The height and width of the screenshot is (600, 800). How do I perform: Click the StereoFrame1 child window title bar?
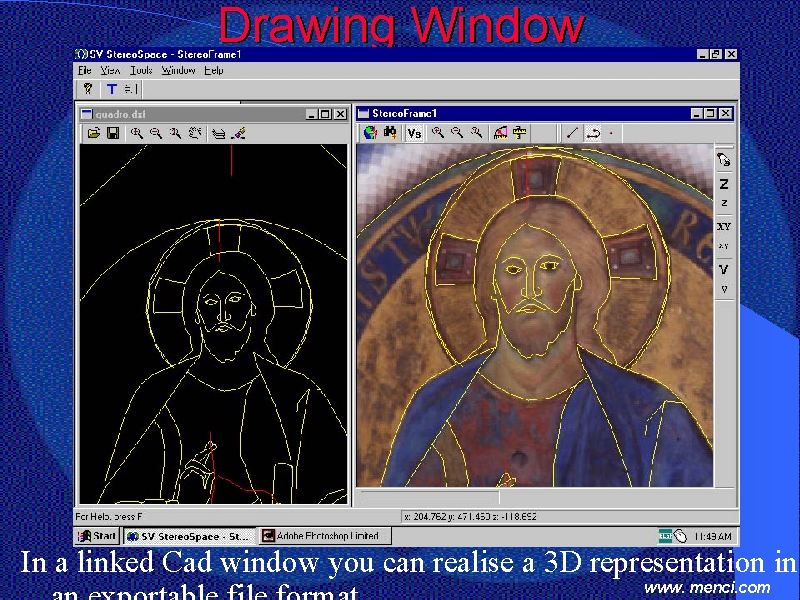point(545,113)
